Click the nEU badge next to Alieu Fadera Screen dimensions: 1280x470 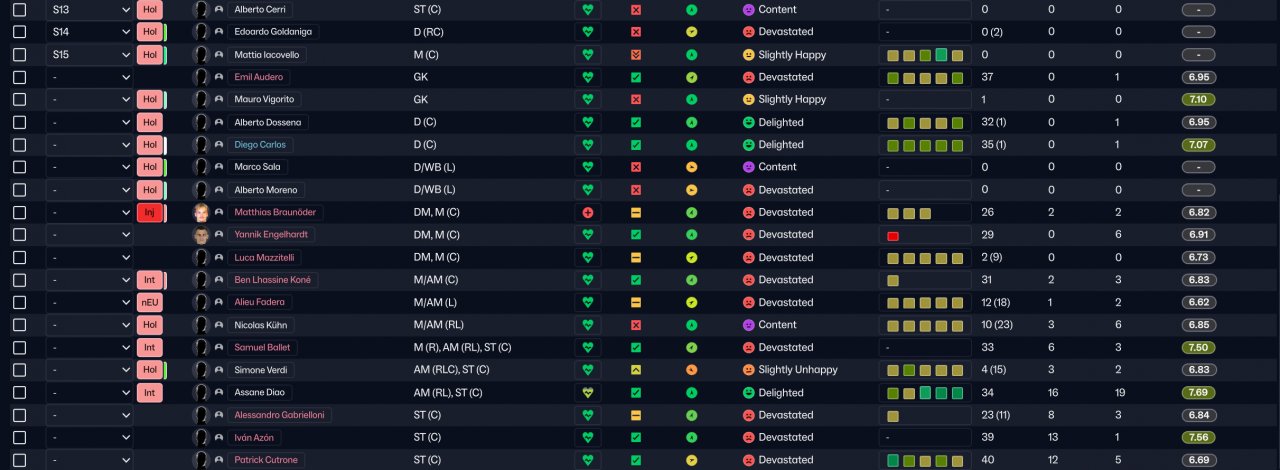[149, 302]
